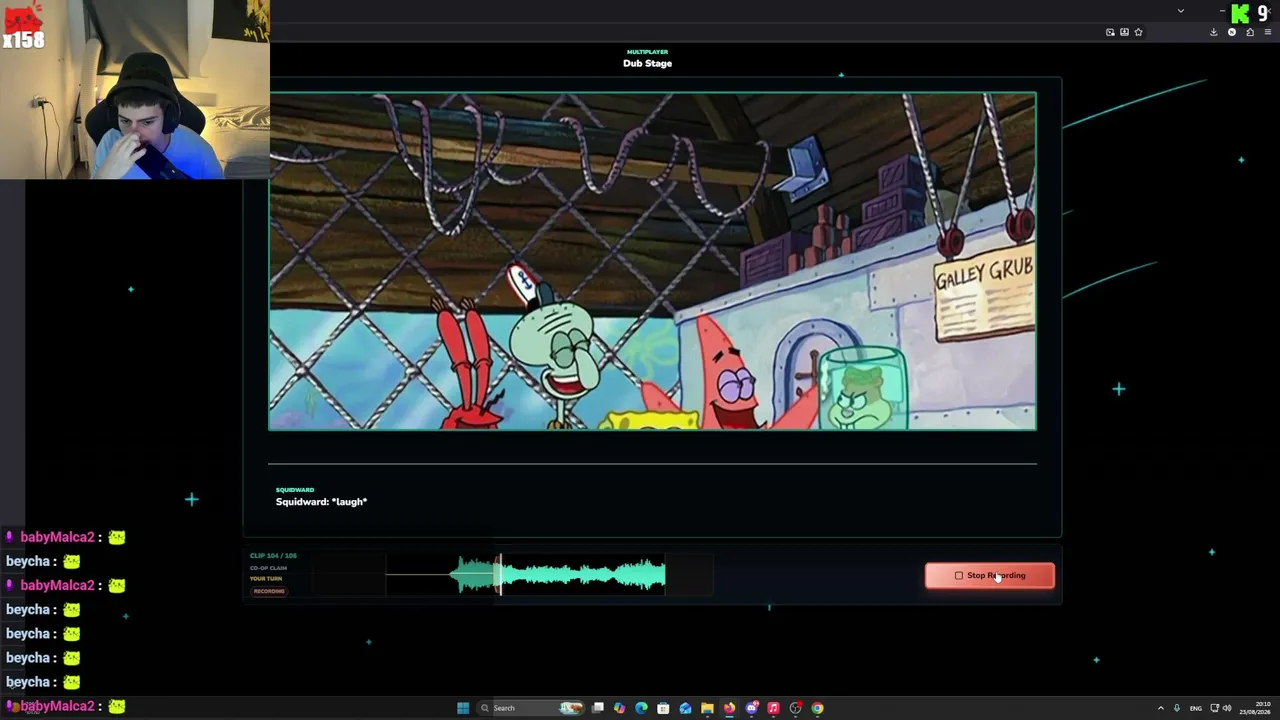The width and height of the screenshot is (1280, 720).
Task: Open the Firefox hamburger application menu
Action: (x=1267, y=32)
